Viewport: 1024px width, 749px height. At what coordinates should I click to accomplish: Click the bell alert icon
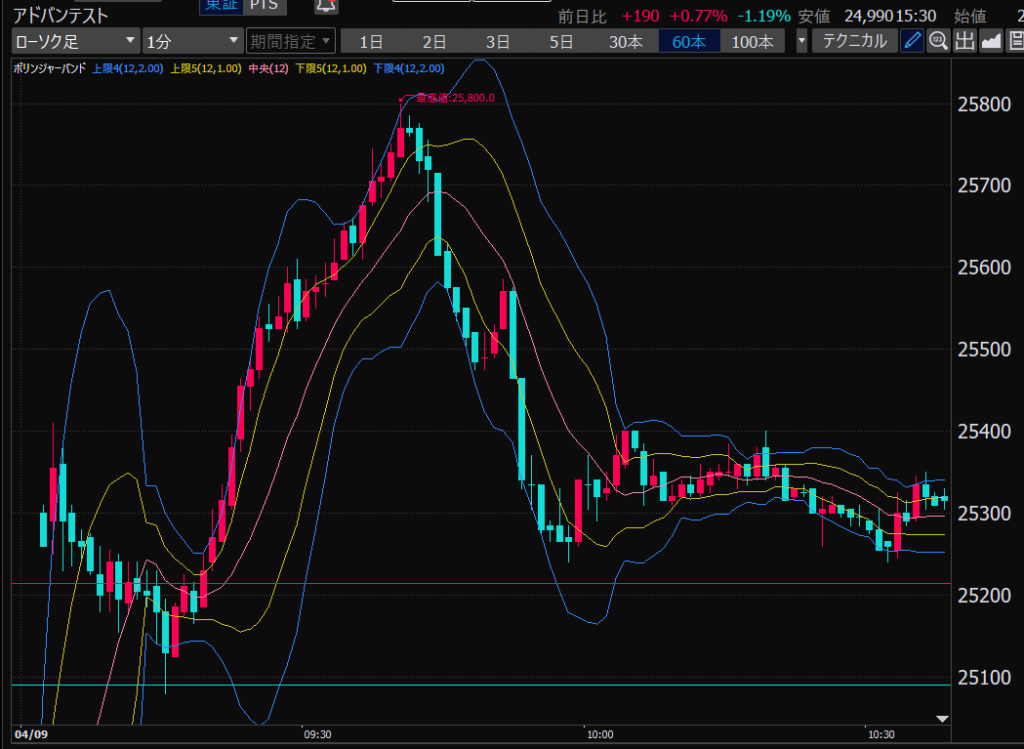[x=325, y=6]
